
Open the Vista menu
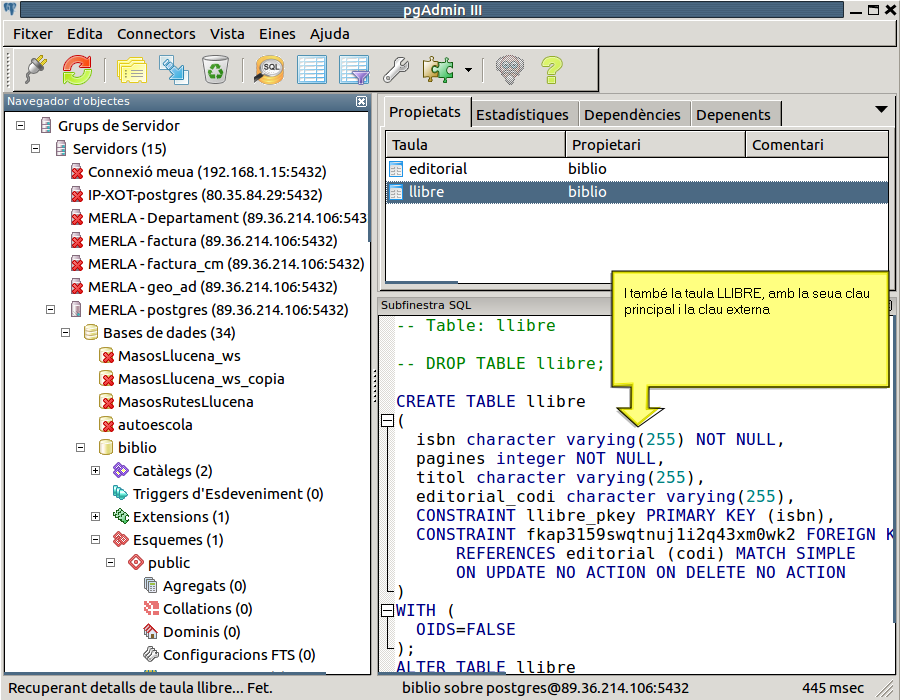[227, 34]
